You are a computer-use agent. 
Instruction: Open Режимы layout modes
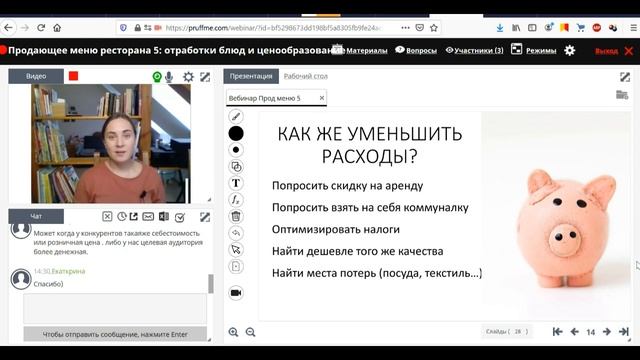pyautogui.click(x=541, y=51)
